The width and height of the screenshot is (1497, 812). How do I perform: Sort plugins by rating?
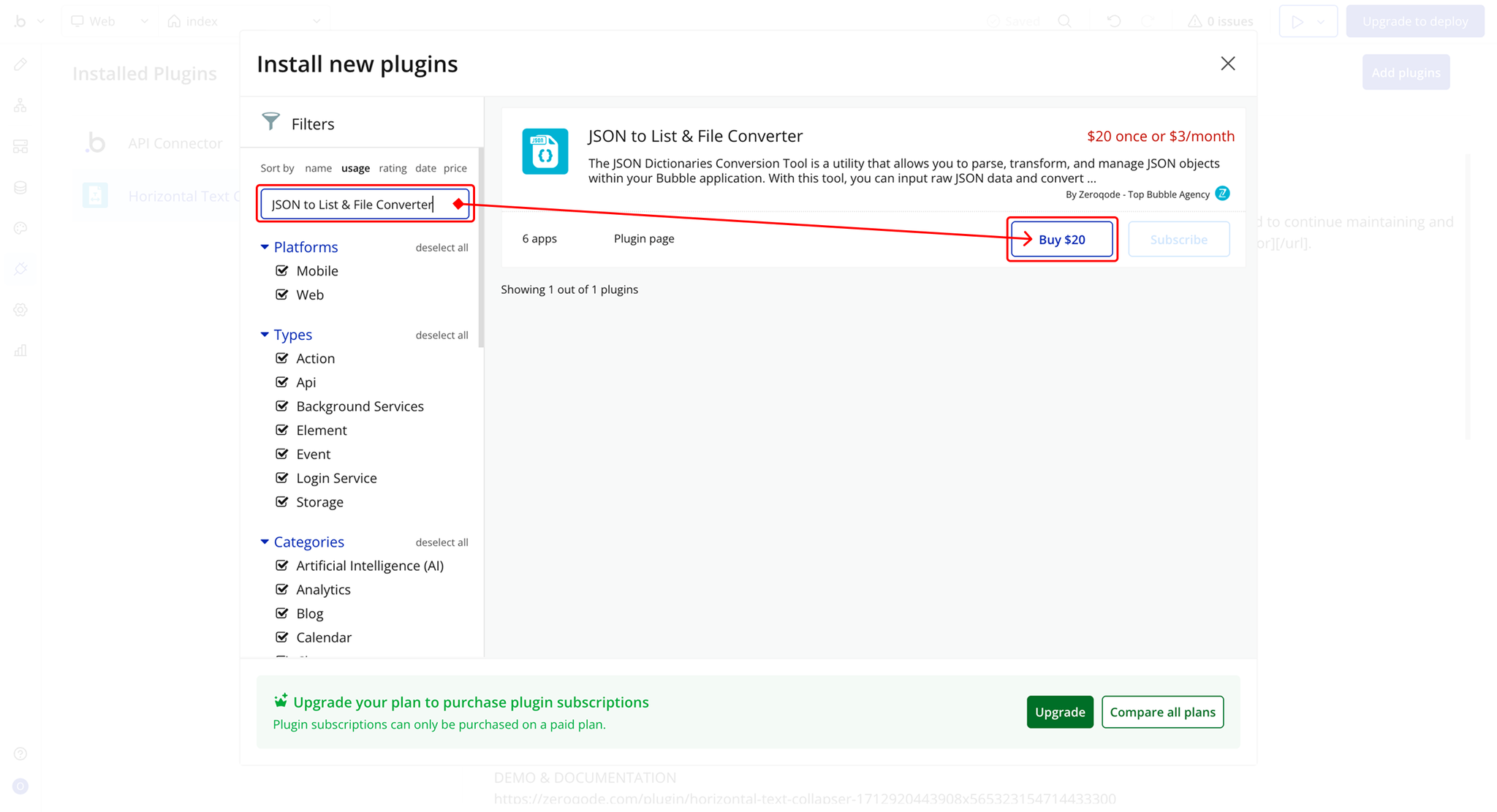click(x=393, y=168)
